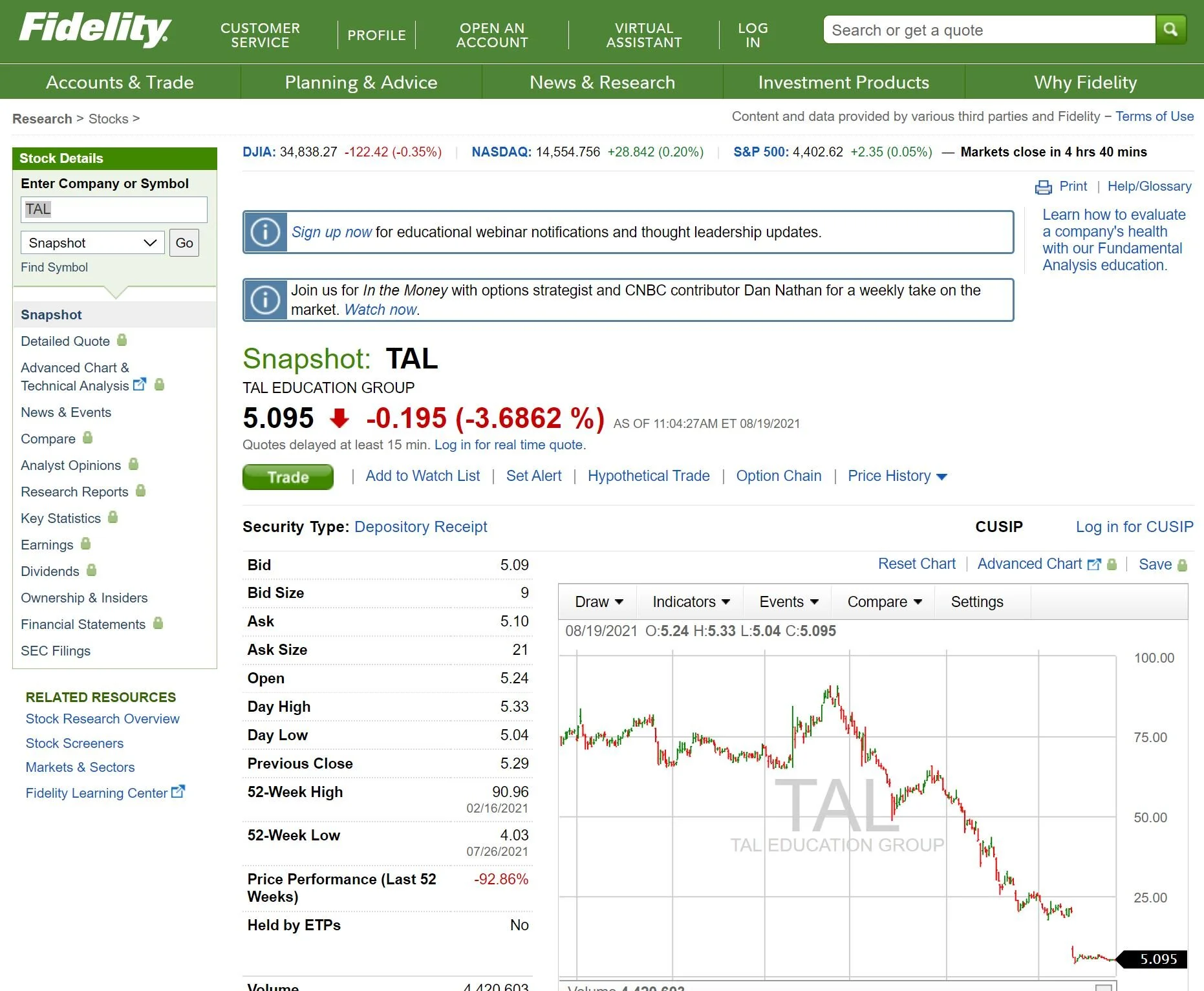Click Find Symbol link

(54, 267)
